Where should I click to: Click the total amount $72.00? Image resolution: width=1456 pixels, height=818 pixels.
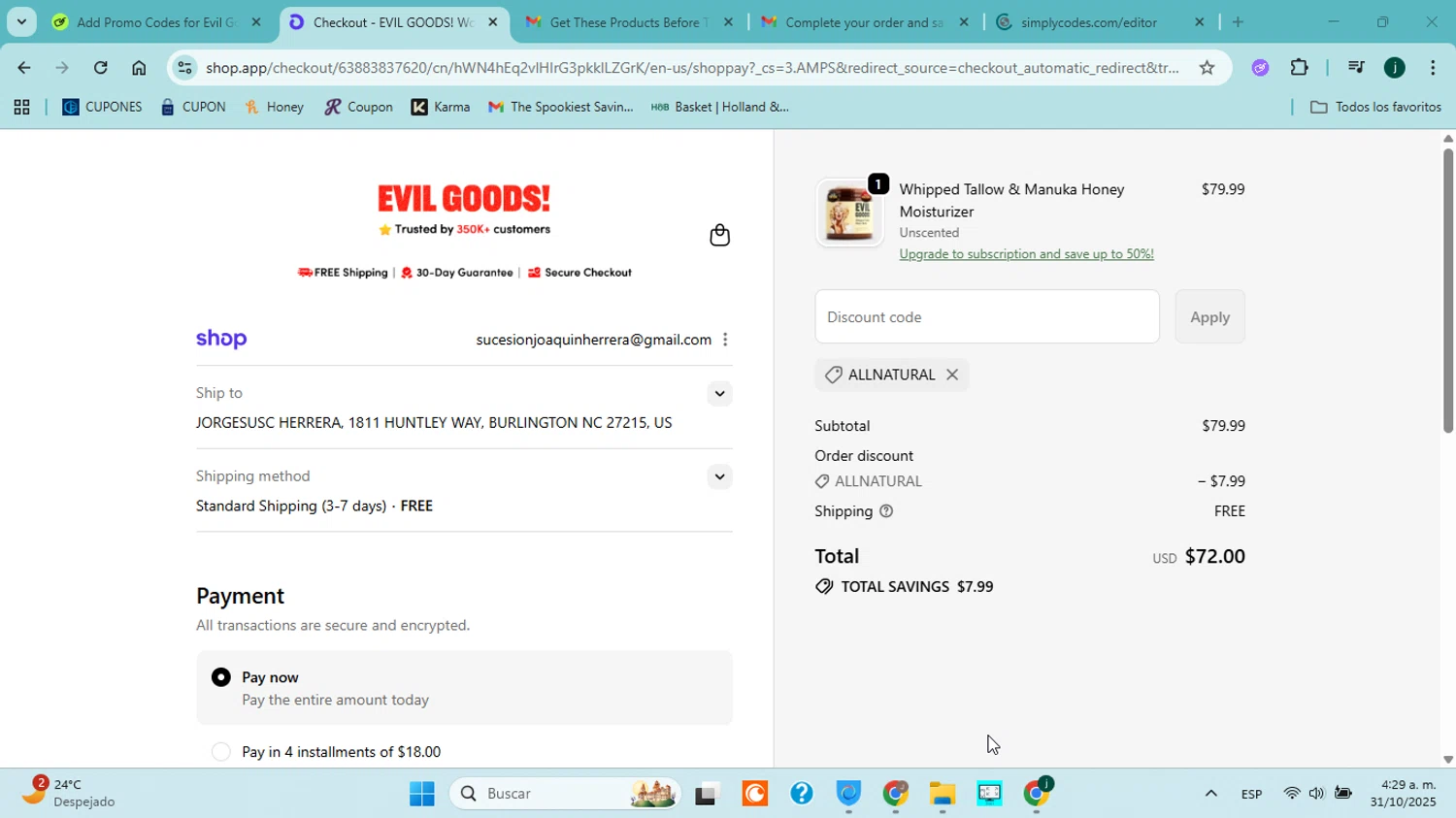(x=1214, y=556)
